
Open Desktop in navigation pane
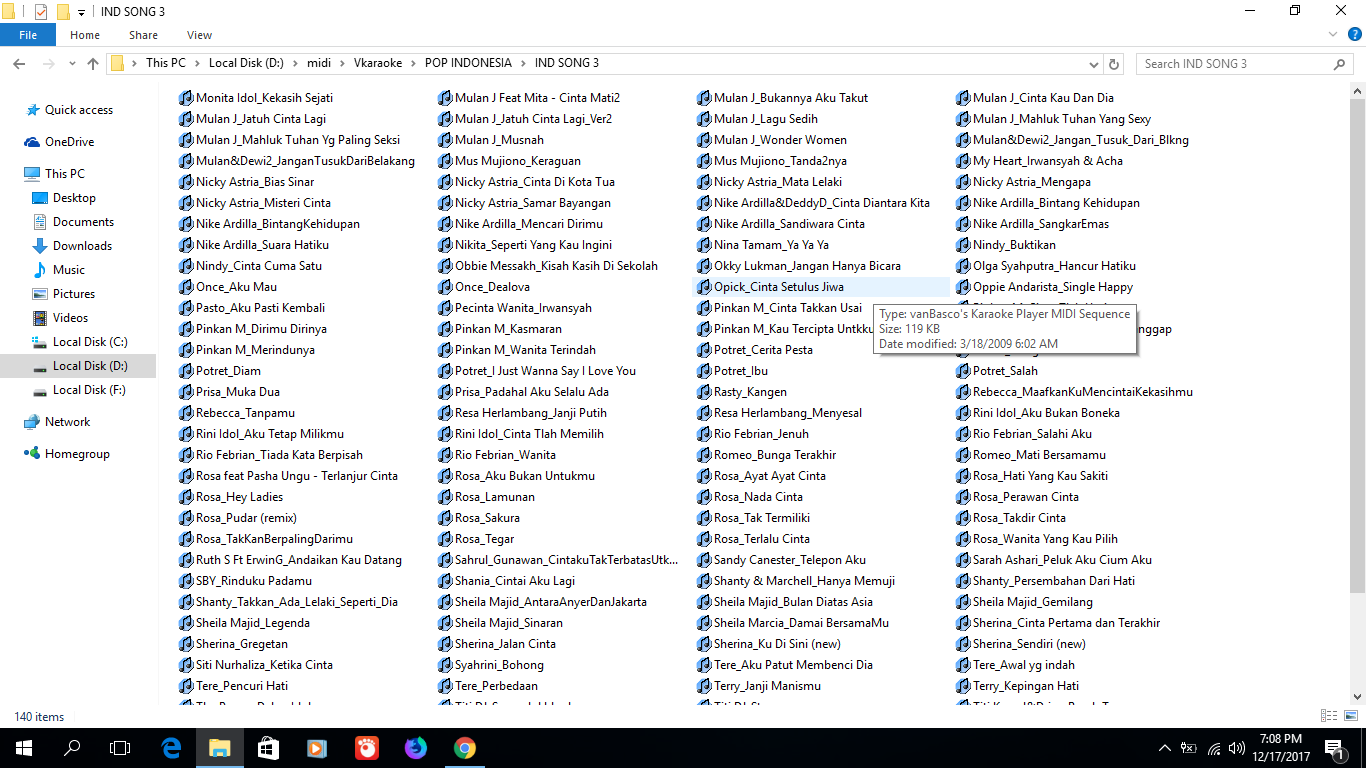coord(74,198)
